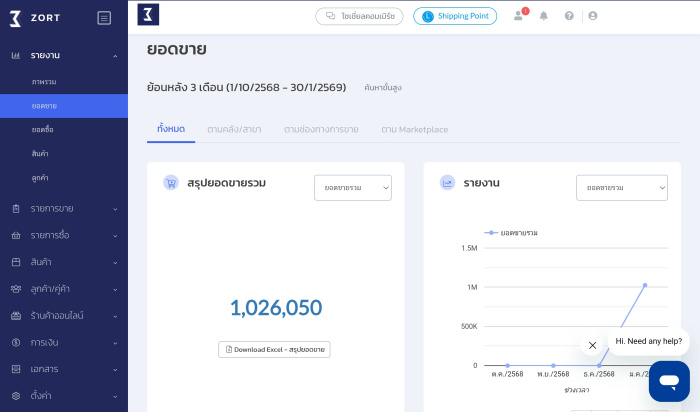Click the help question mark icon
The image size is (700, 412).
point(569,16)
